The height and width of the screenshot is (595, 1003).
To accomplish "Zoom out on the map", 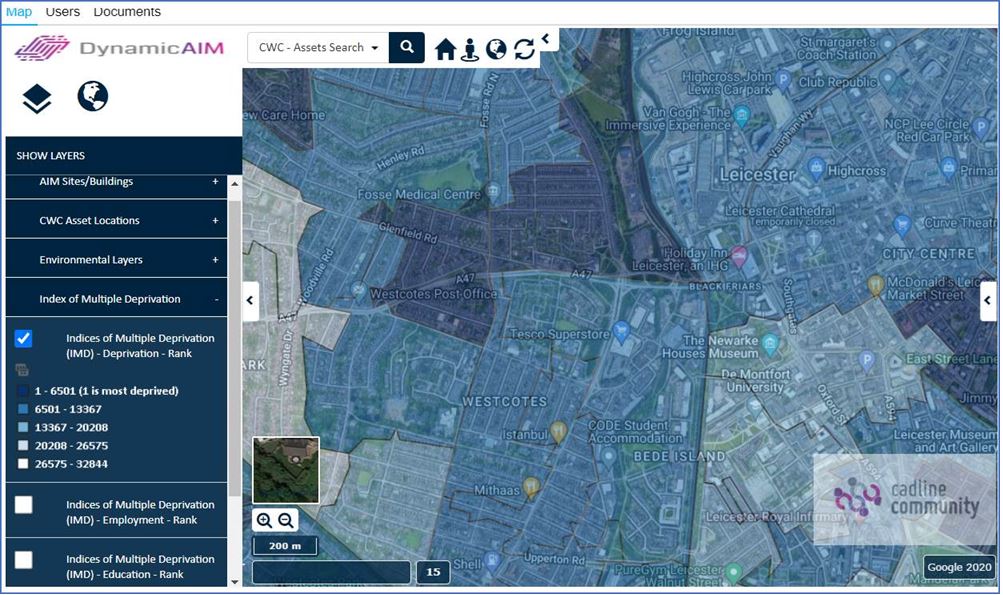I will click(286, 520).
